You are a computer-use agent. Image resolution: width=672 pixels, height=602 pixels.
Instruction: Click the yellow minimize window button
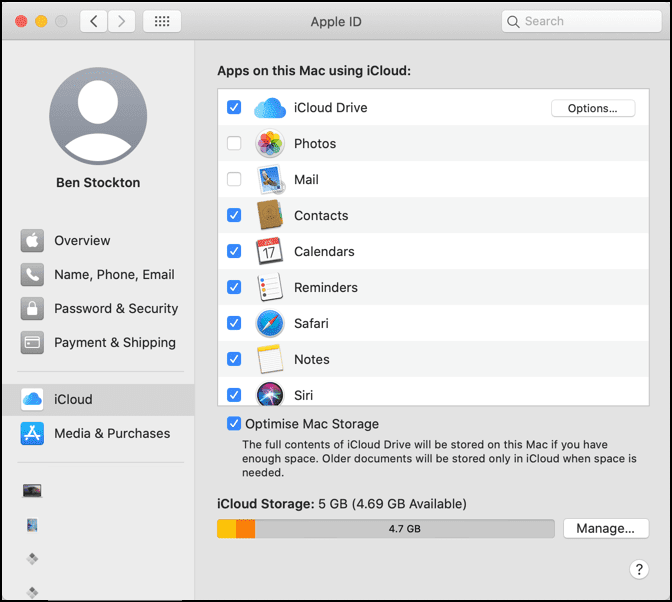click(41, 21)
